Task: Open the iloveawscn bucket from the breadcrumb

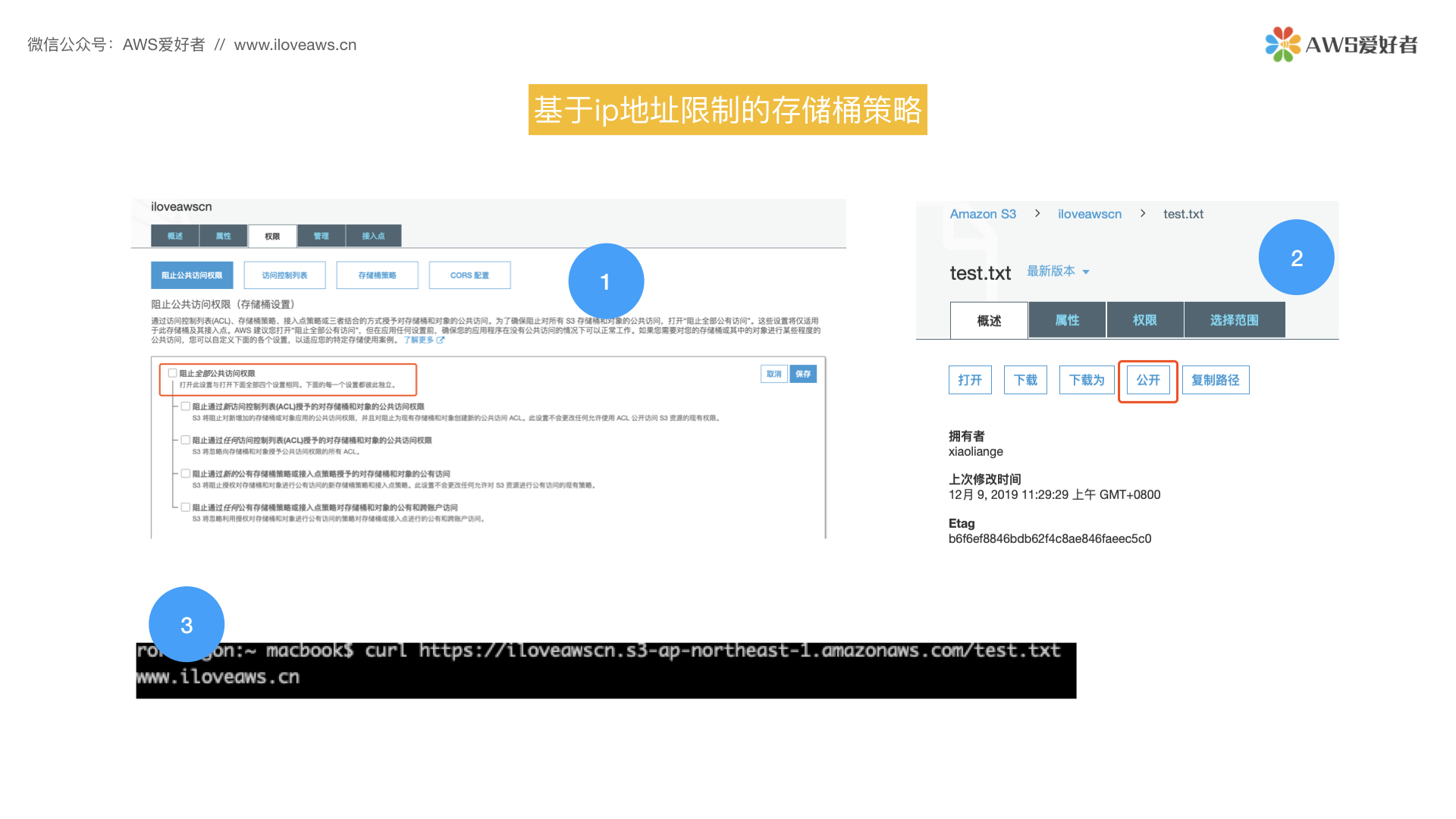Action: coord(1090,214)
